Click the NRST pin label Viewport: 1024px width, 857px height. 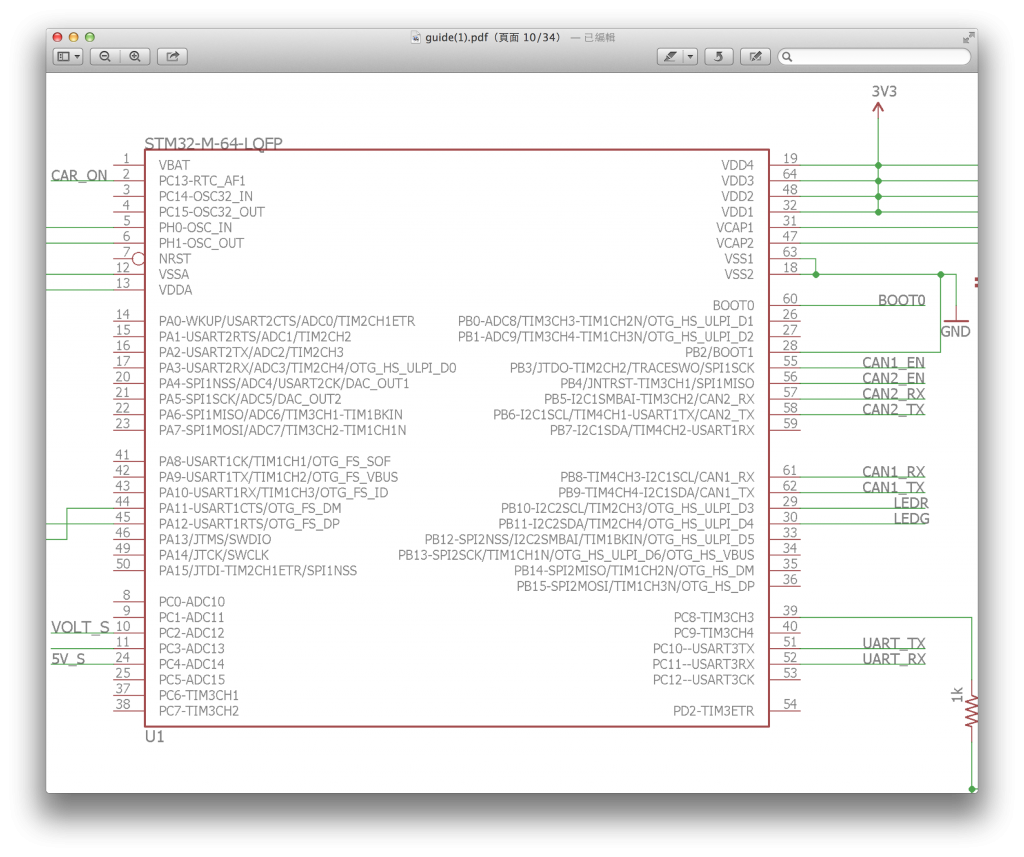(175, 259)
